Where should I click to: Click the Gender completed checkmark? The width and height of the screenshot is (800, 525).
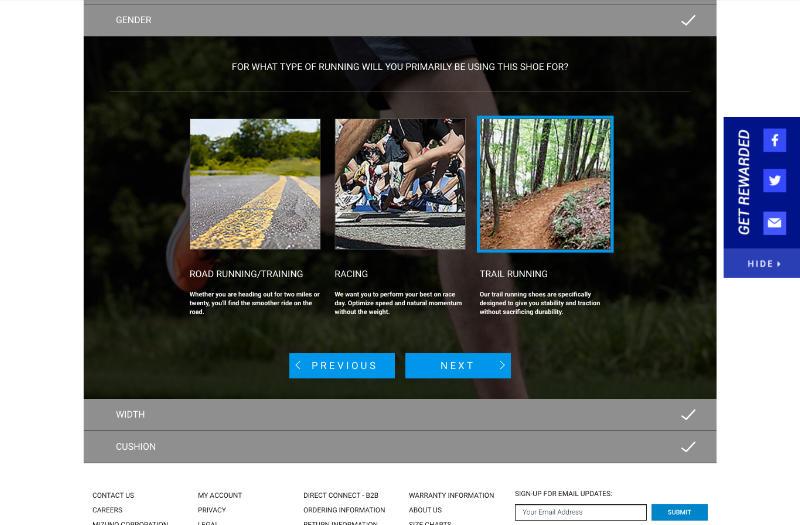688,20
